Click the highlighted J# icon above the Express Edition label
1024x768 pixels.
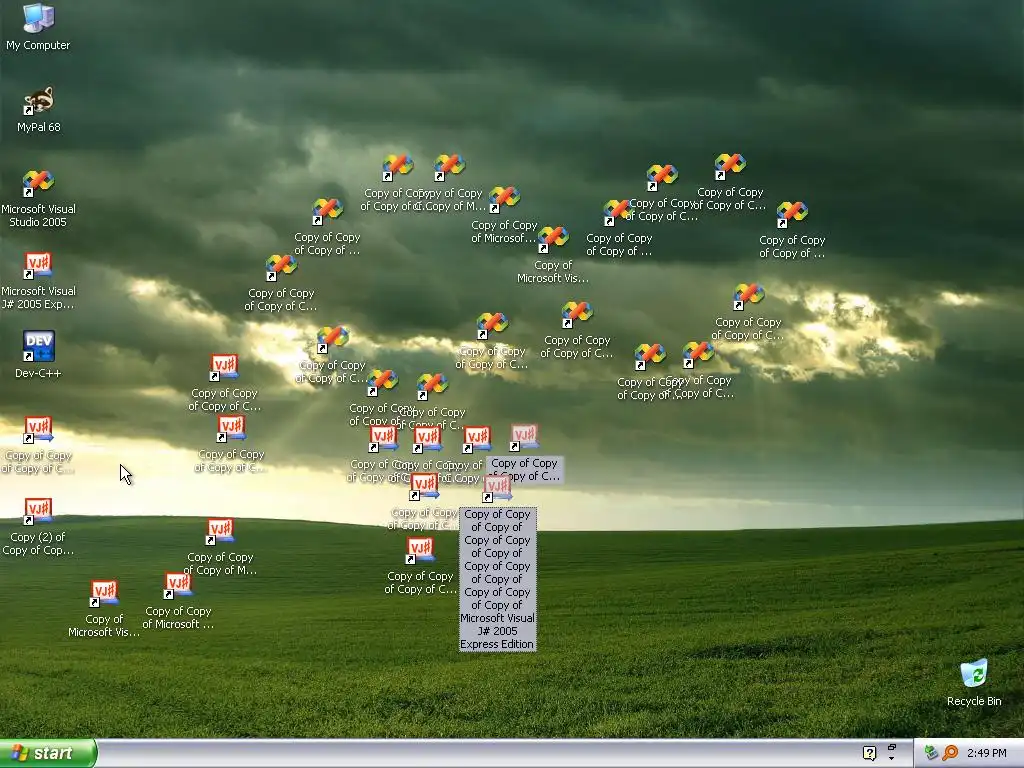click(497, 489)
